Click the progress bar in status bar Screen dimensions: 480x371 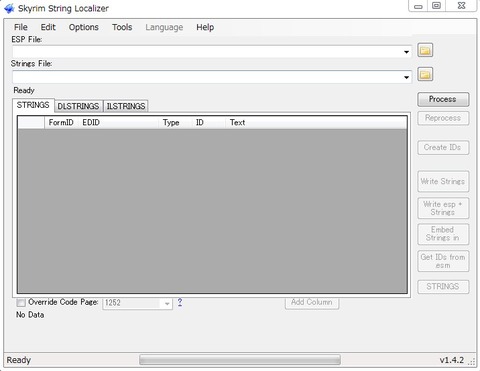[240, 360]
